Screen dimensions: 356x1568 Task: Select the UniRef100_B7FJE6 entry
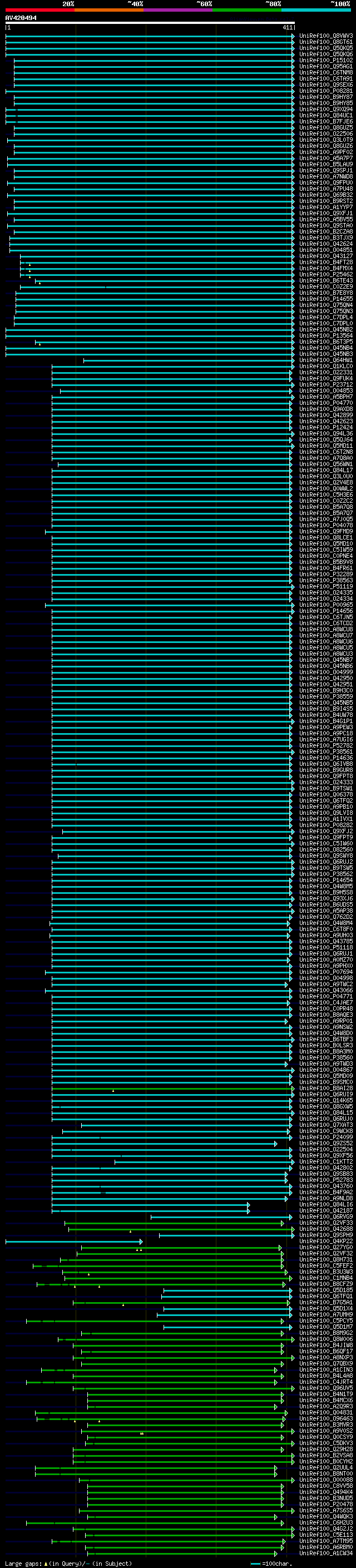click(x=325, y=121)
